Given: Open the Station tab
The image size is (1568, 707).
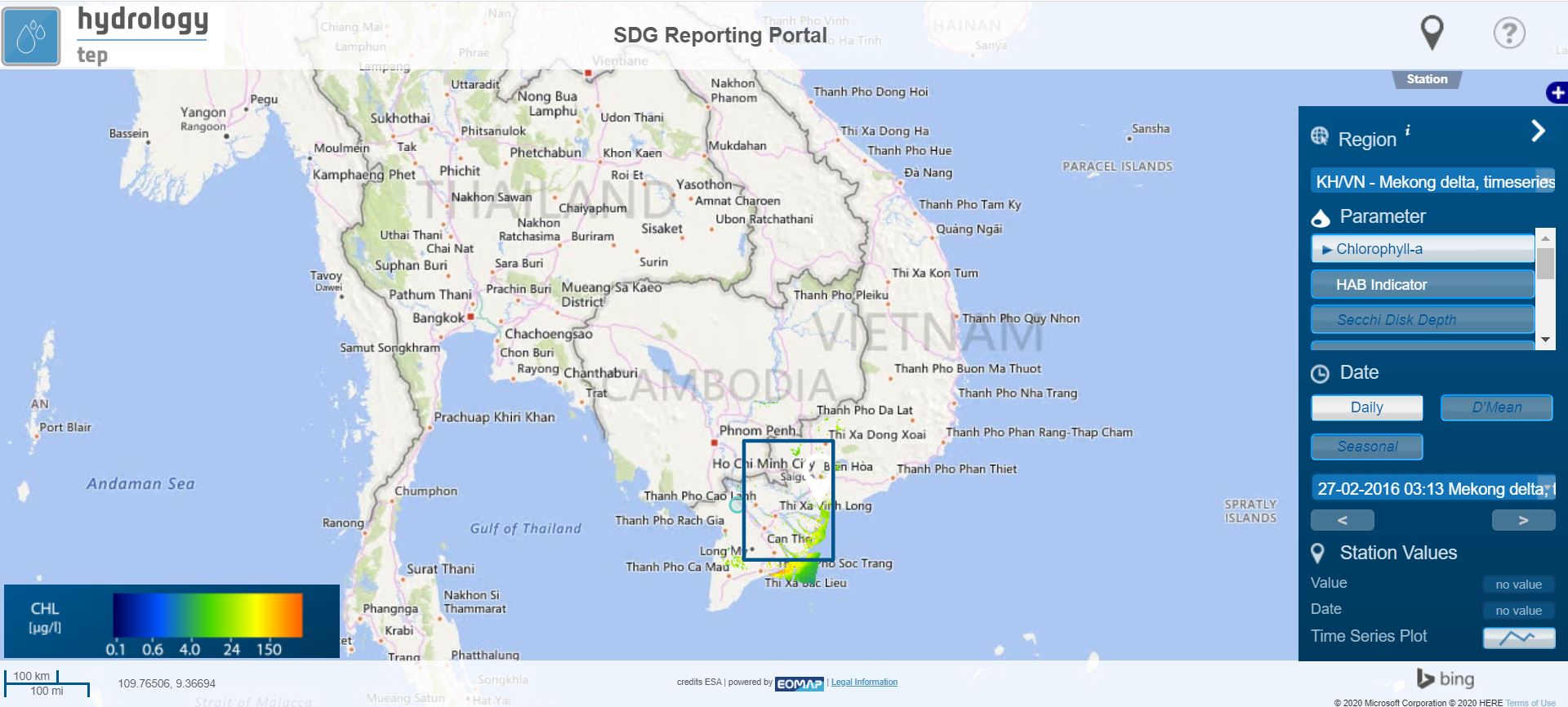Looking at the screenshot, I should [1427, 79].
